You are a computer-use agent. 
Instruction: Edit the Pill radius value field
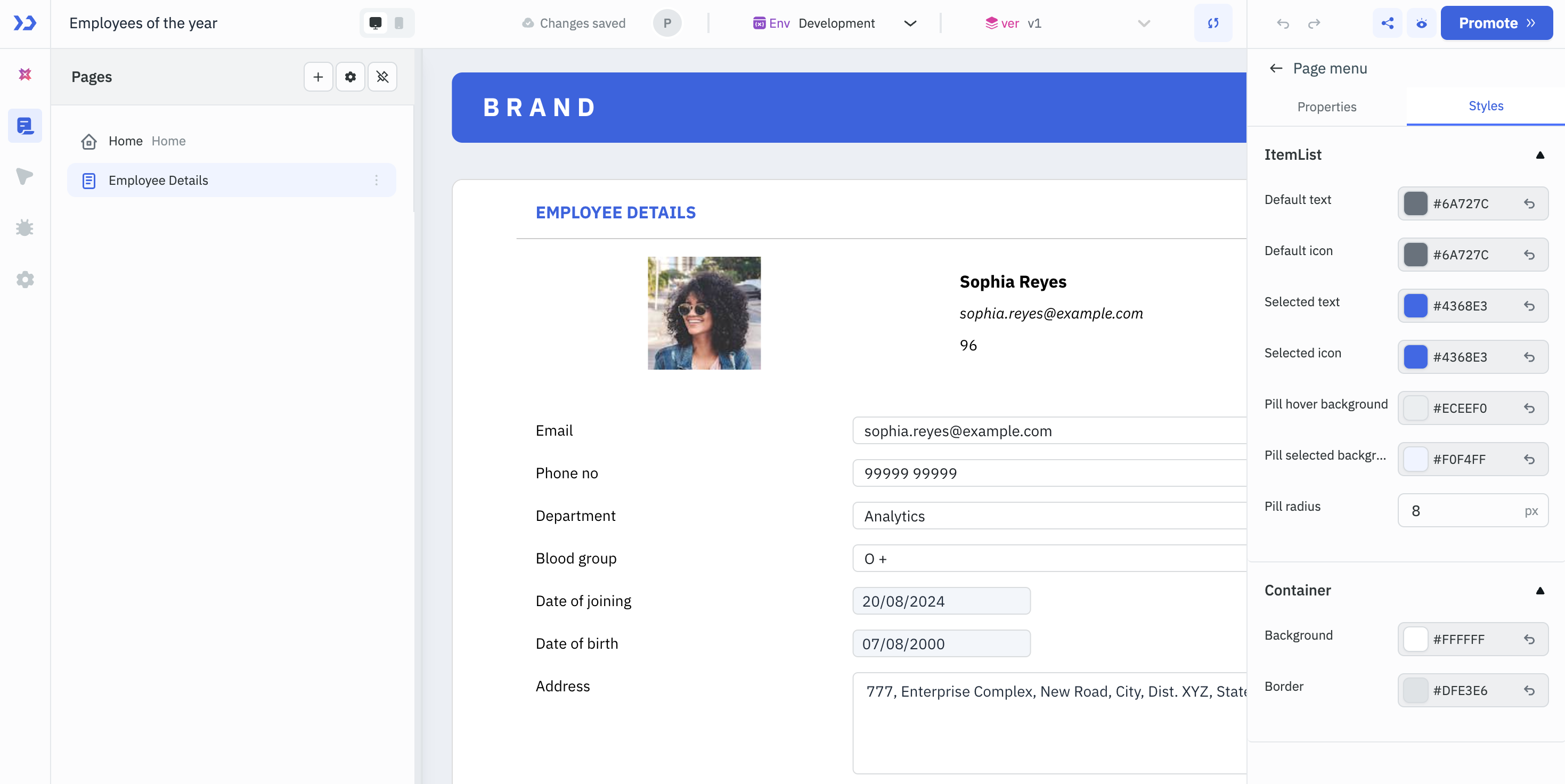click(1473, 511)
